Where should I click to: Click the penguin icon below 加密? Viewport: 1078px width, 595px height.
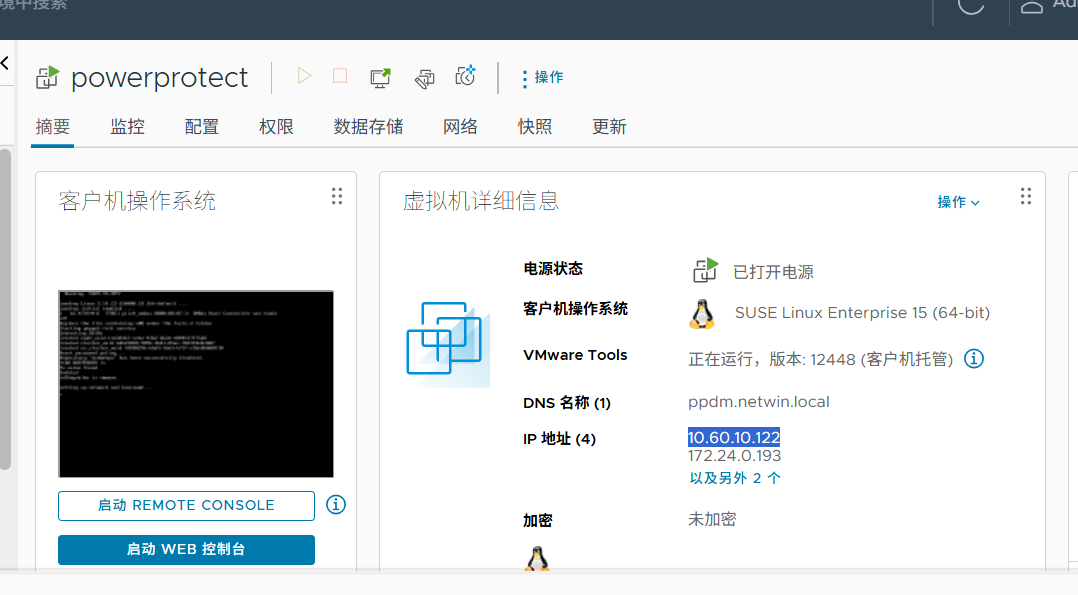click(537, 559)
